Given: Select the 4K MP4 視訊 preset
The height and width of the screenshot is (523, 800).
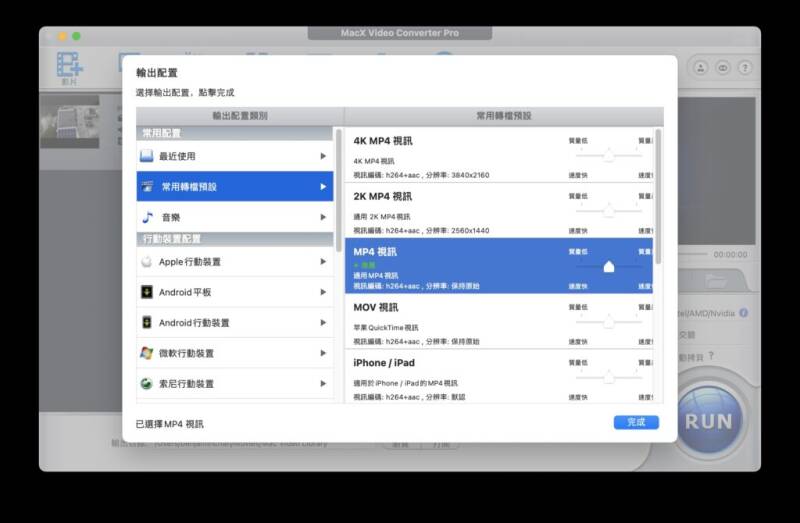Looking at the screenshot, I should (499, 155).
